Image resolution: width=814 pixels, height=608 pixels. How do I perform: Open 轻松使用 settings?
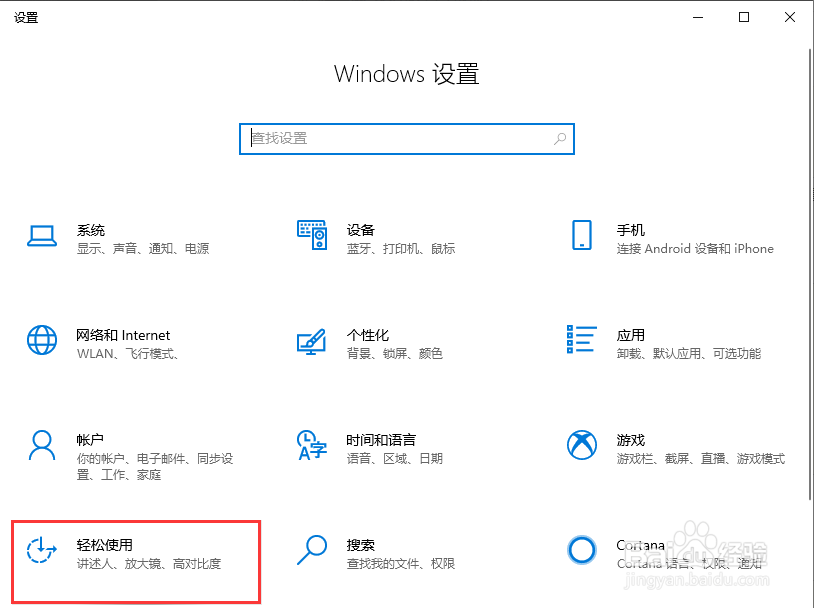(106, 544)
